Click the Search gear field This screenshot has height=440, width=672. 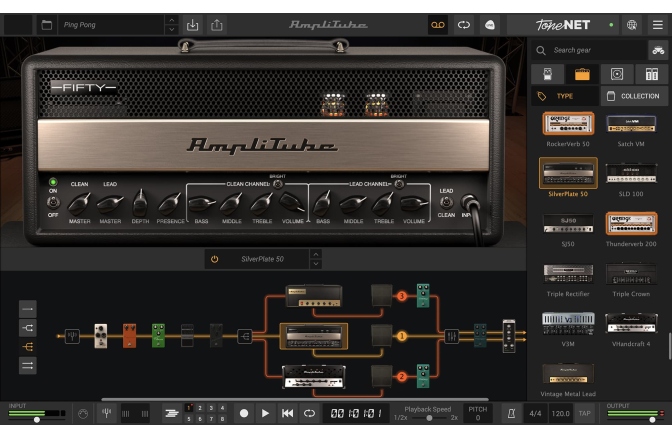click(x=589, y=51)
